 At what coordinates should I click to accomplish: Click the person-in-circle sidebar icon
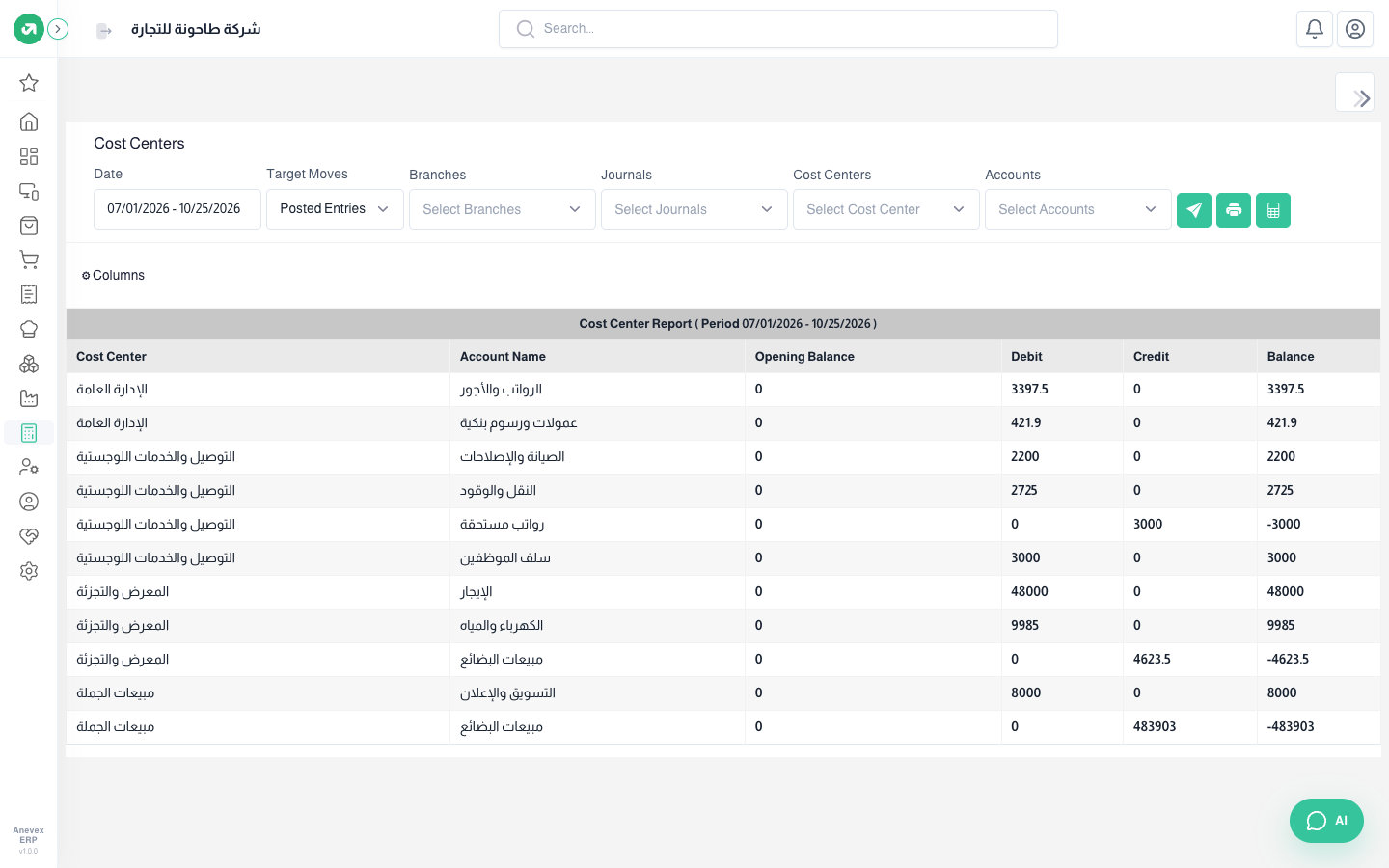29,502
